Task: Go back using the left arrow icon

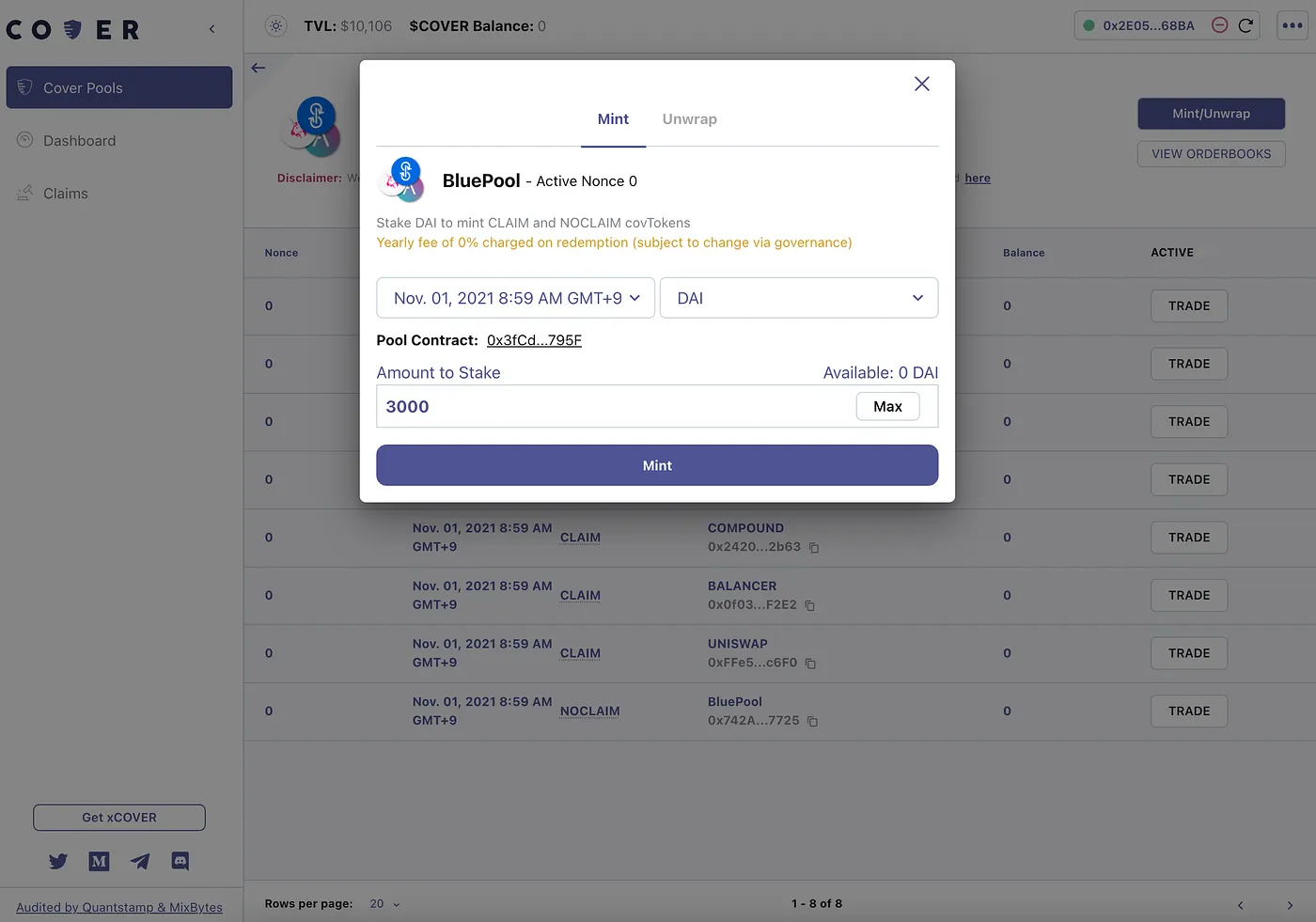Action: coord(258,68)
